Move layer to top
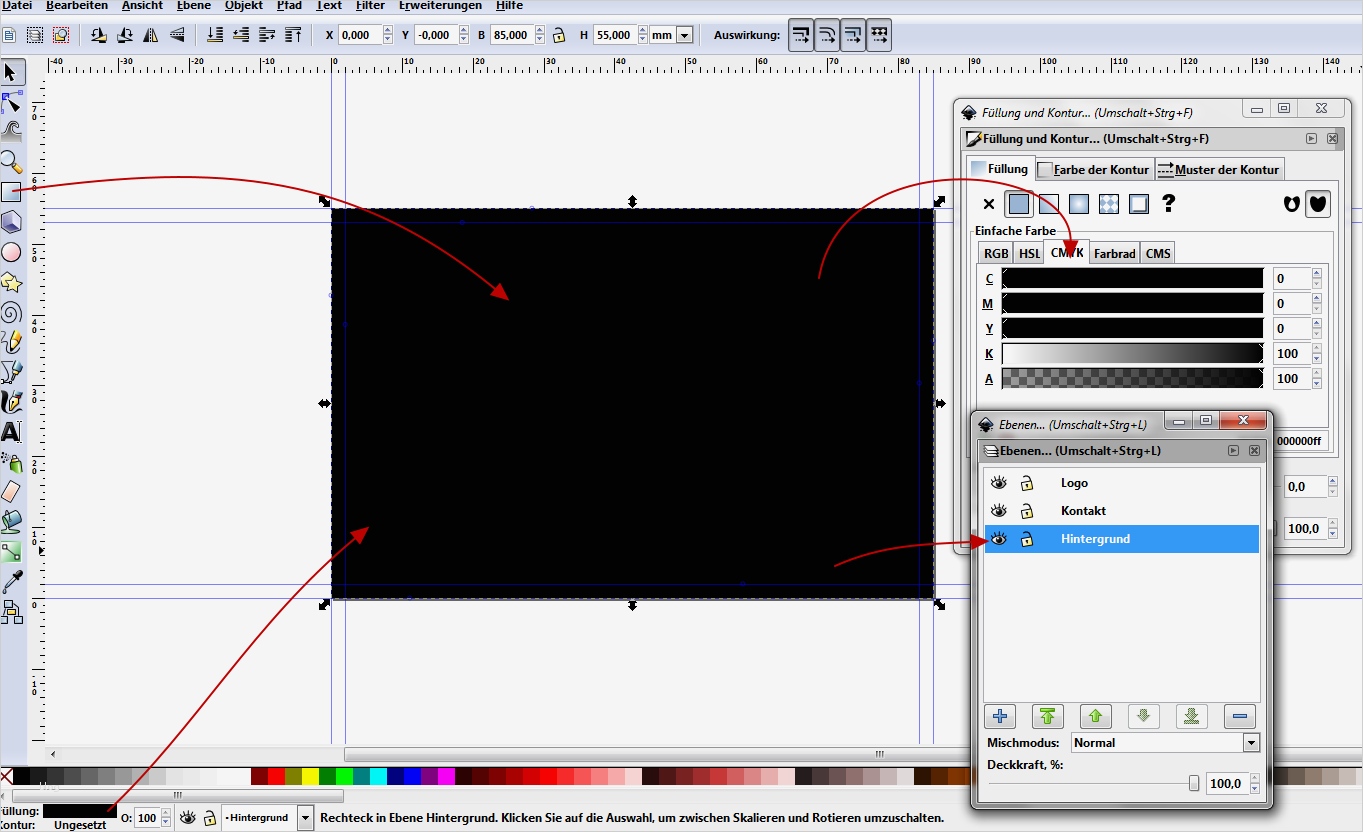This screenshot has height=832, width=1363. click(x=1047, y=716)
